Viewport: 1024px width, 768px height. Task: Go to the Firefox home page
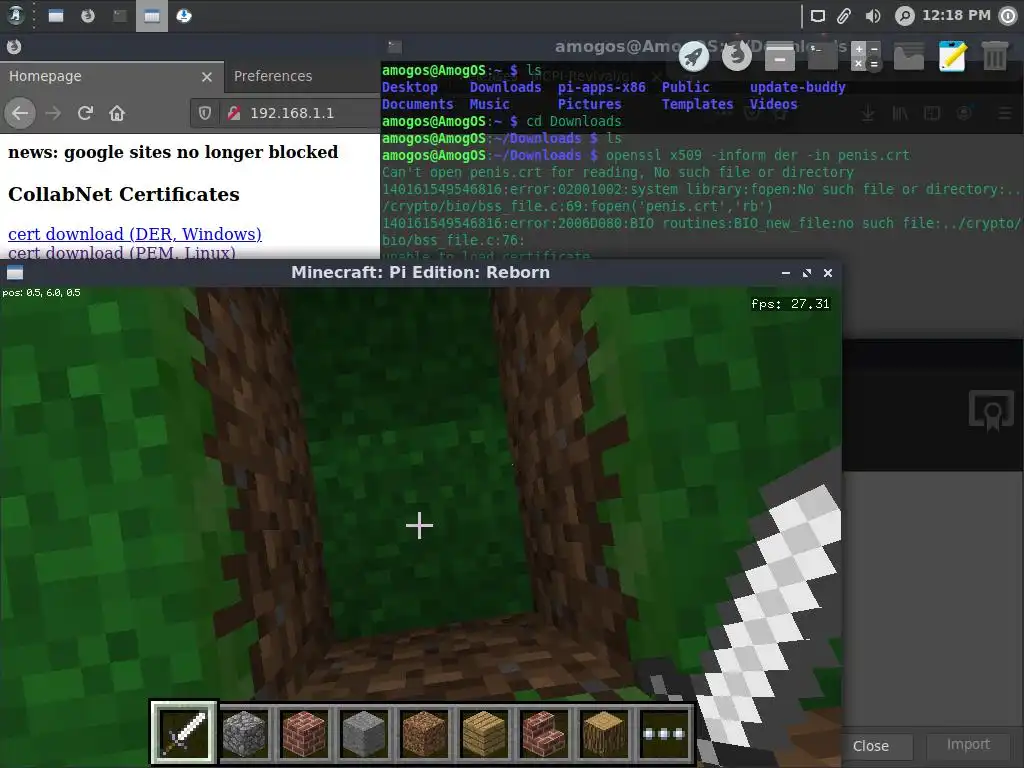(117, 113)
